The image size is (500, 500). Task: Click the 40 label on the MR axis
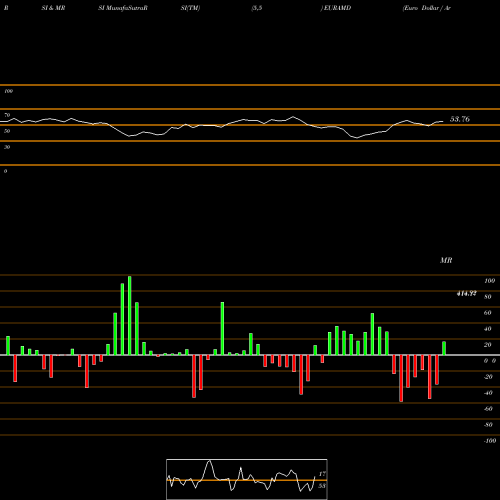coord(488,329)
